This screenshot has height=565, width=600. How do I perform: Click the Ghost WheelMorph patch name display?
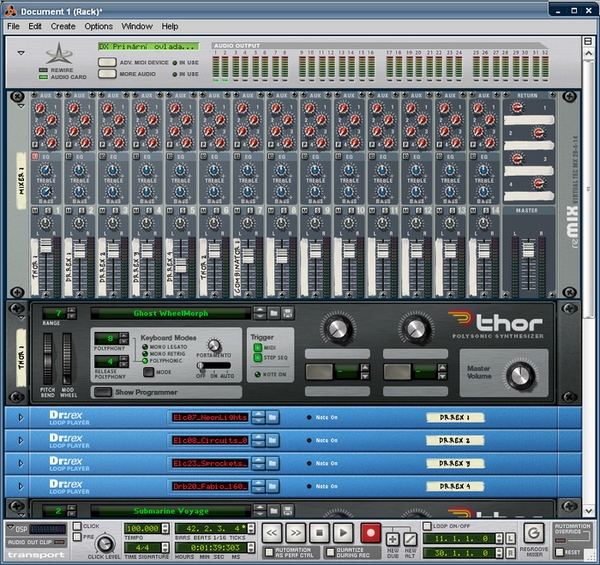point(171,313)
